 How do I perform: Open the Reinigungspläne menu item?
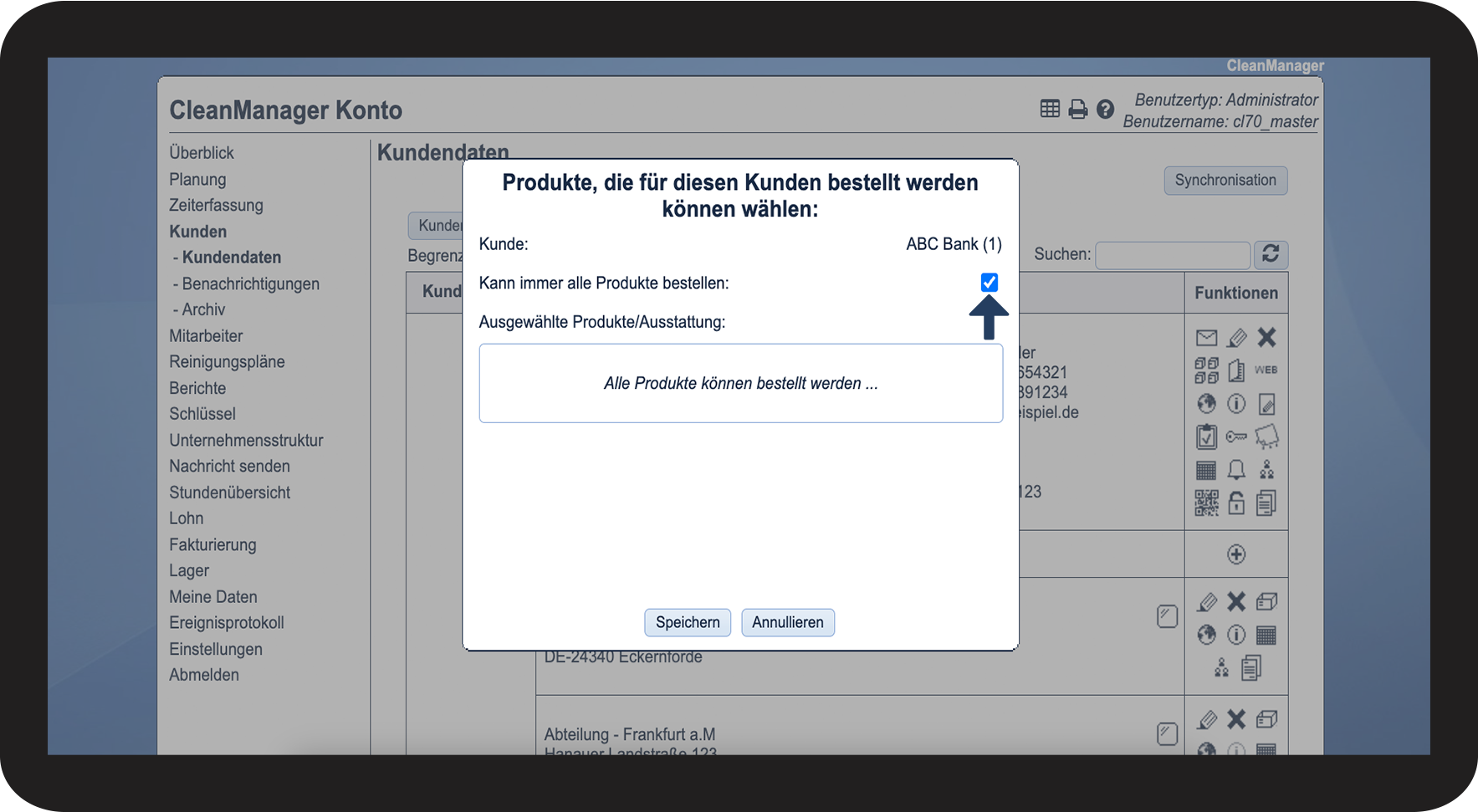[x=227, y=362]
